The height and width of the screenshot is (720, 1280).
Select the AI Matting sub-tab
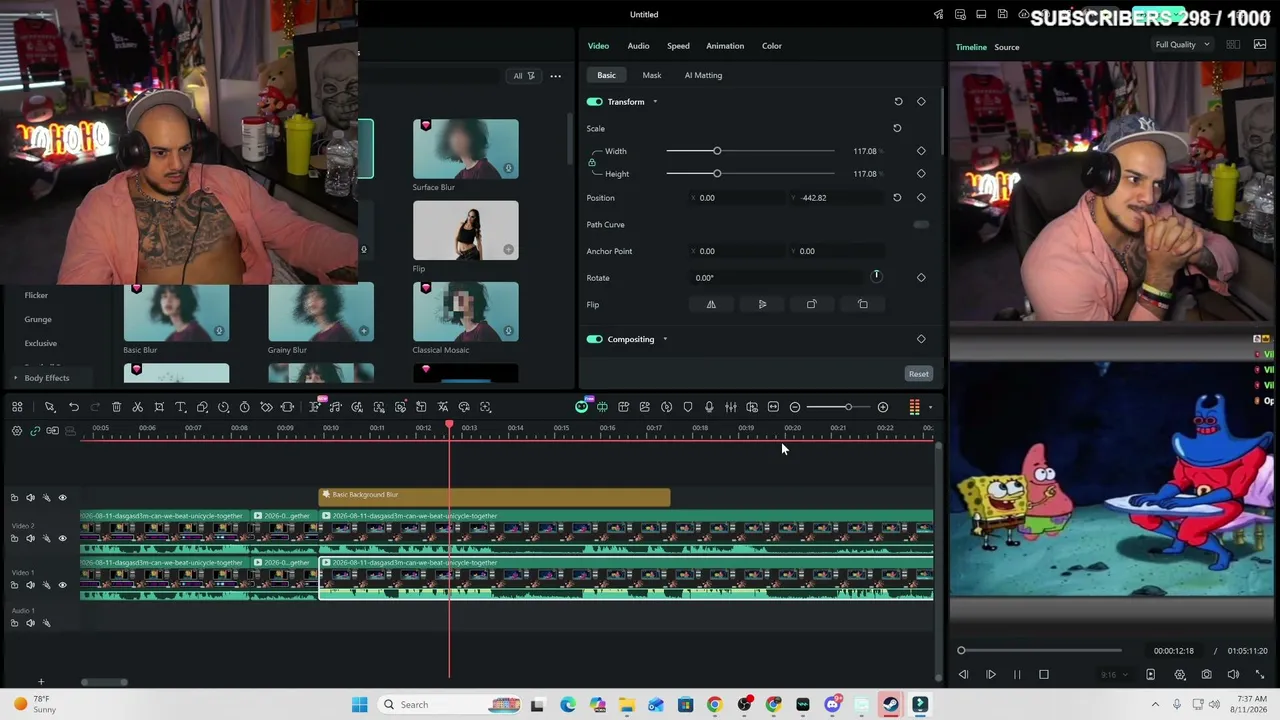click(703, 75)
